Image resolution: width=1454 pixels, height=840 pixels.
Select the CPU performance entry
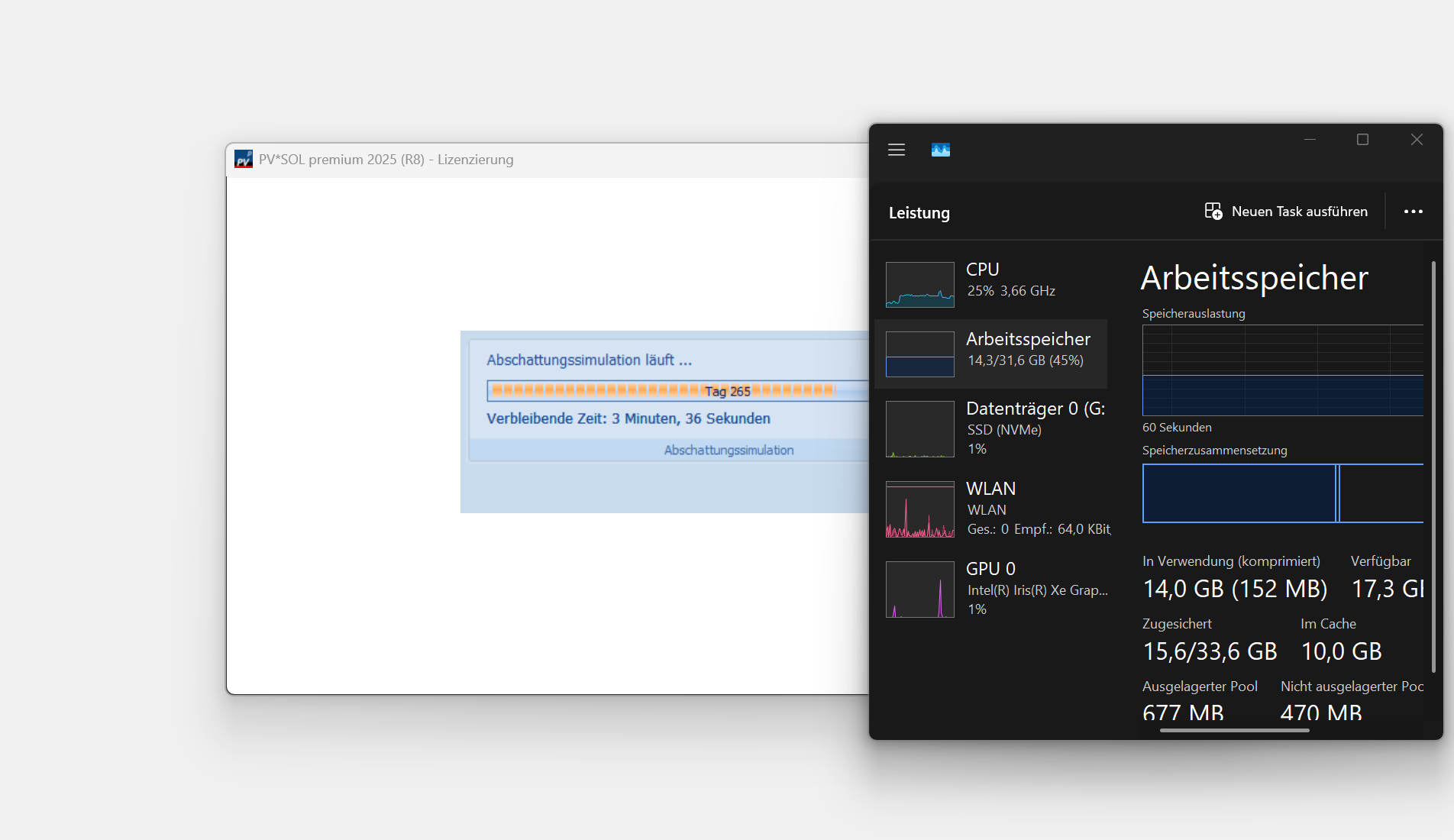tap(991, 284)
